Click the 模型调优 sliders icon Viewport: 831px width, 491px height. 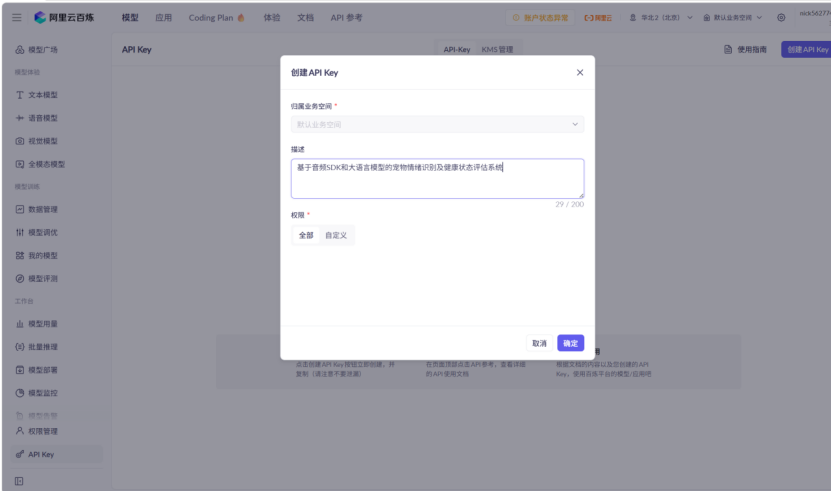click(x=20, y=232)
